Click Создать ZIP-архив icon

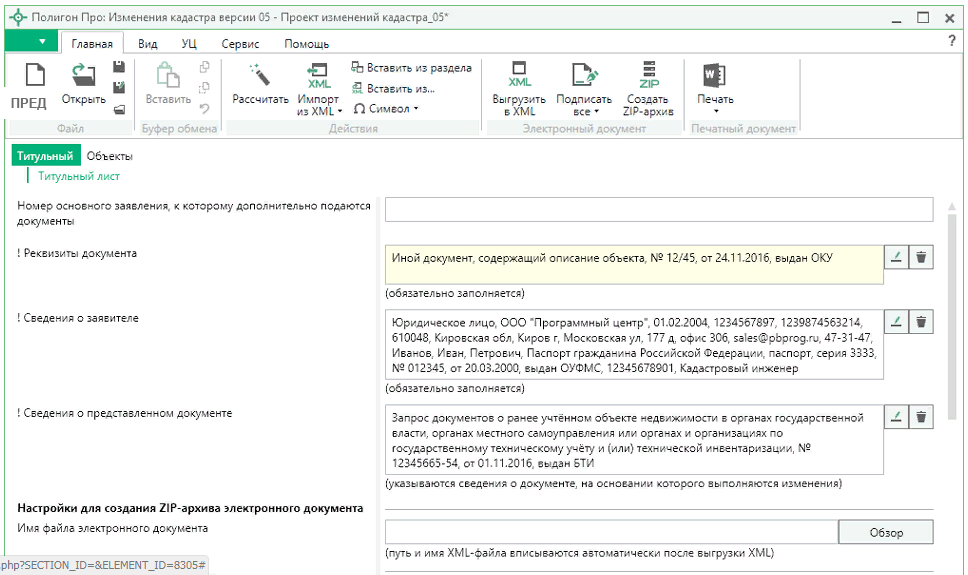click(648, 75)
